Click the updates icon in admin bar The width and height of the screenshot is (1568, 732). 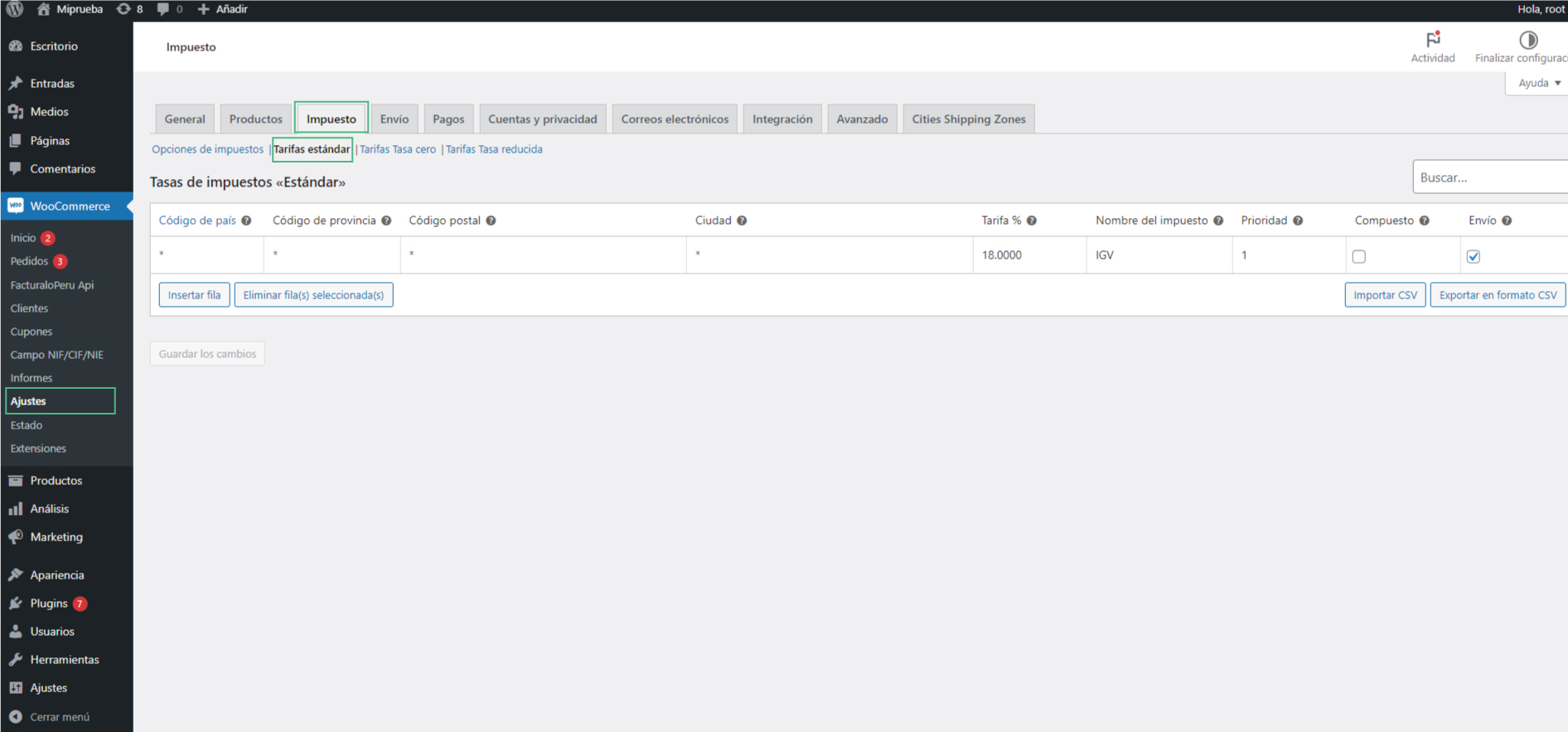(x=123, y=9)
